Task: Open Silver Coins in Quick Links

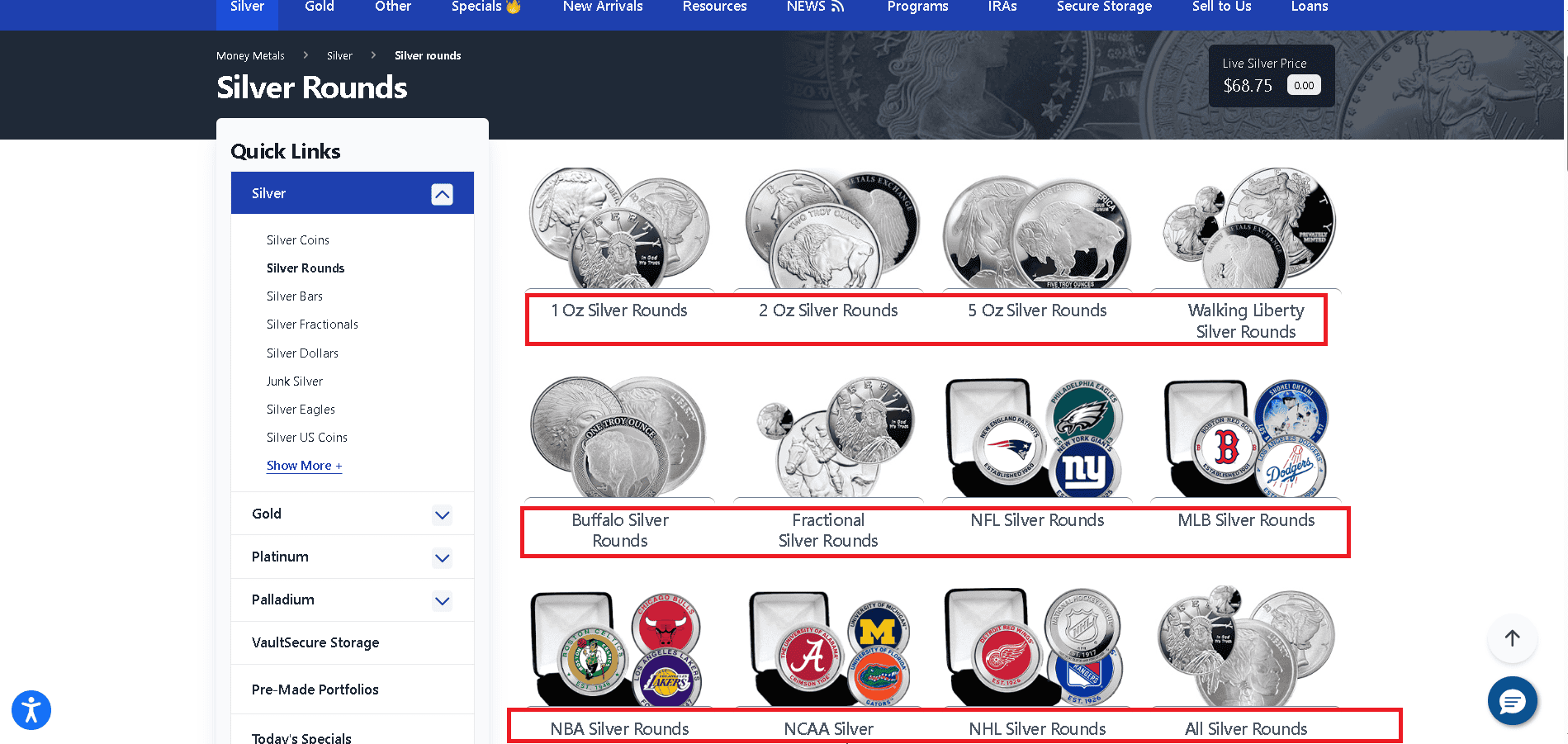Action: click(298, 240)
